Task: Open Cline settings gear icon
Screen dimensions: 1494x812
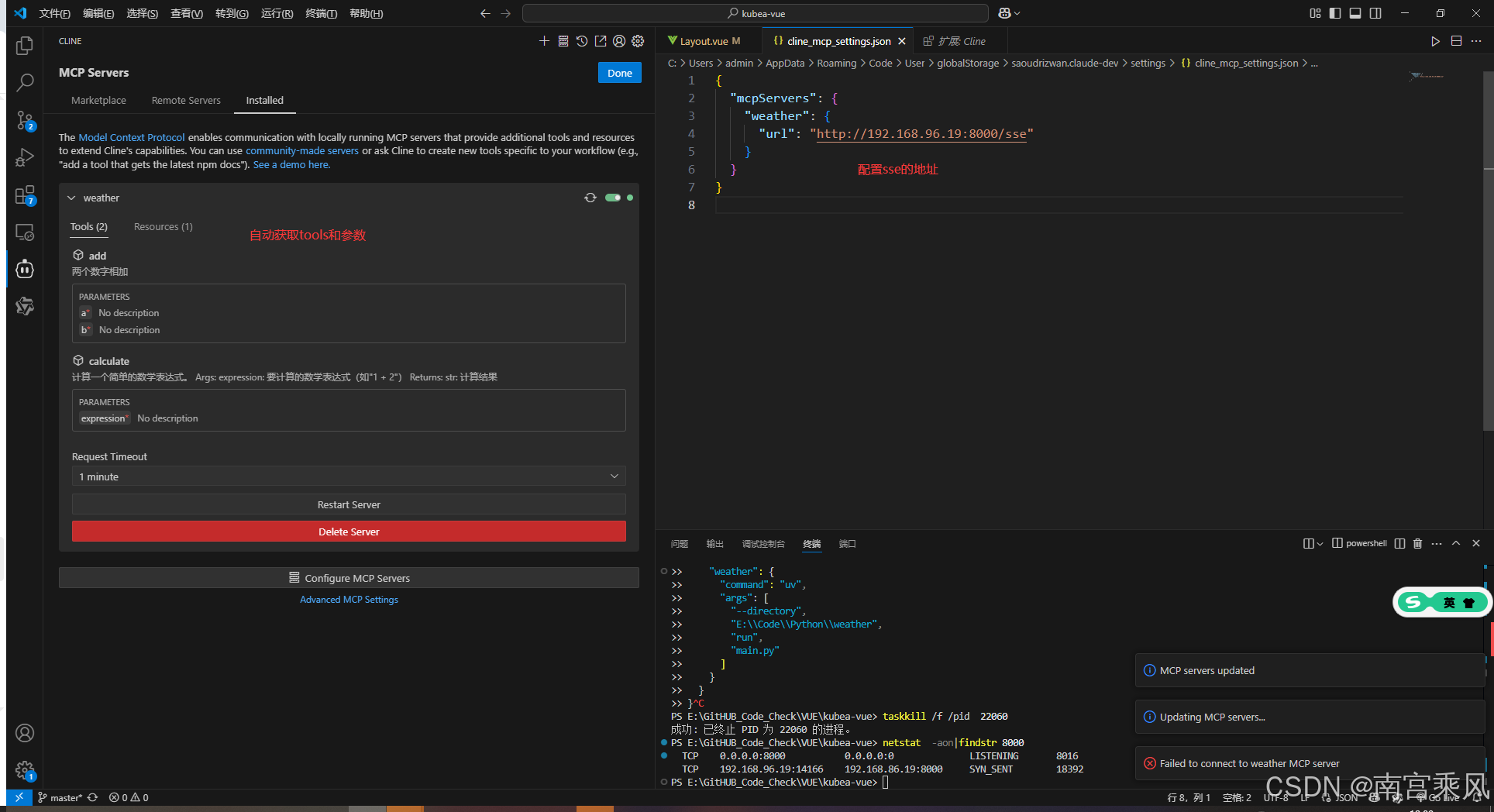Action: (638, 41)
